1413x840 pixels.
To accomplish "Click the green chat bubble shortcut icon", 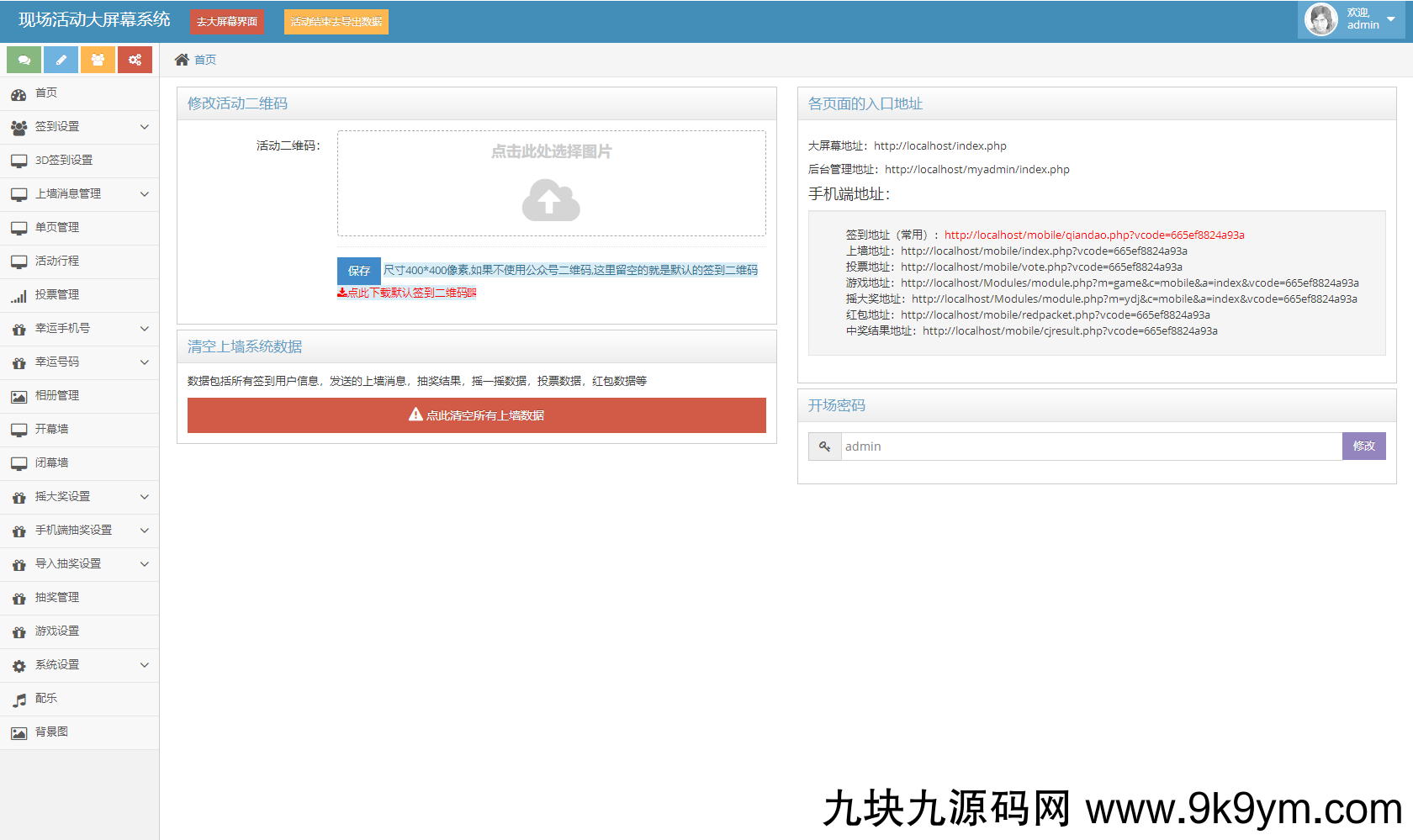I will (24, 60).
